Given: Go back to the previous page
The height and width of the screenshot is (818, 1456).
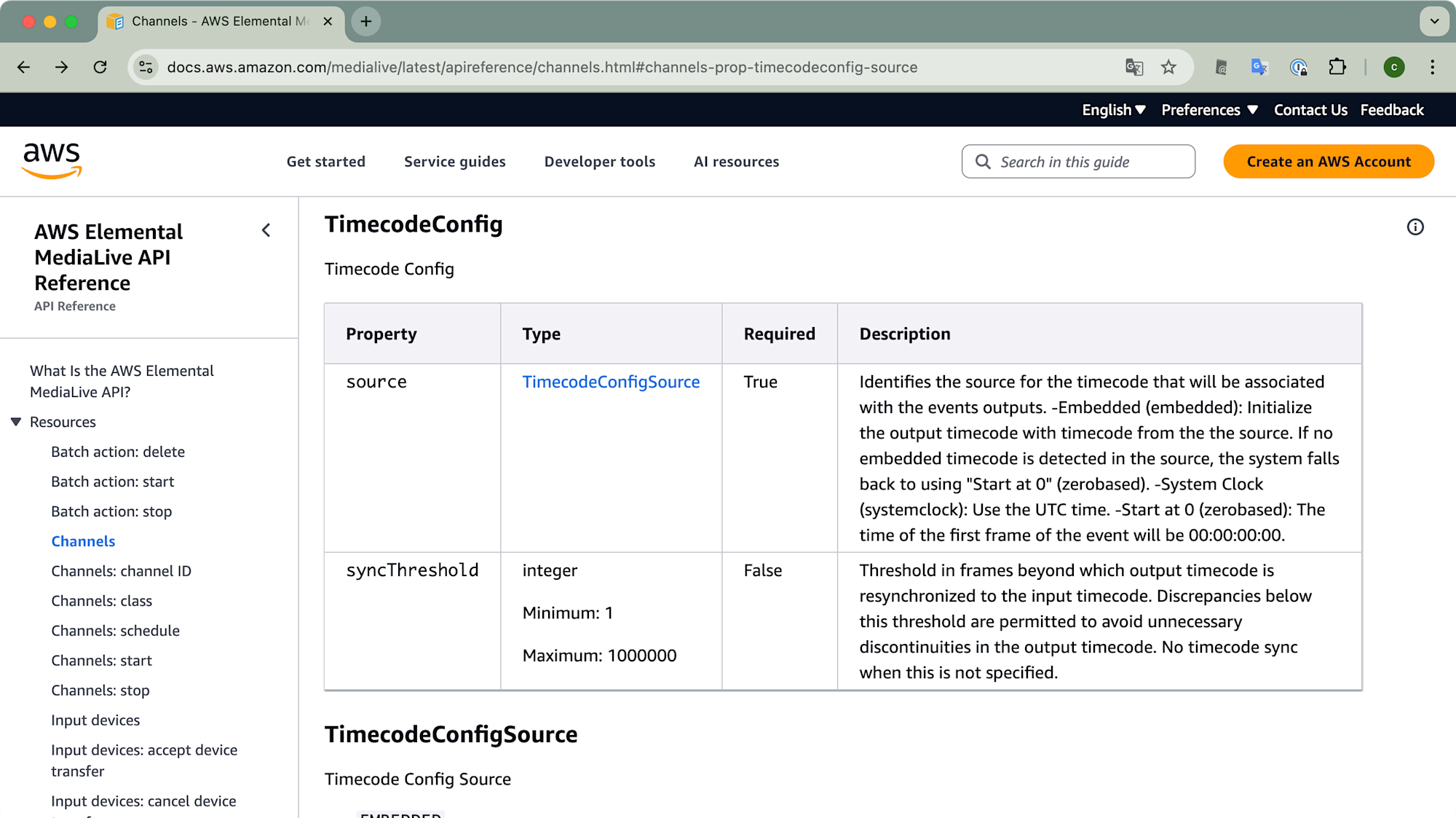Looking at the screenshot, I should [24, 67].
